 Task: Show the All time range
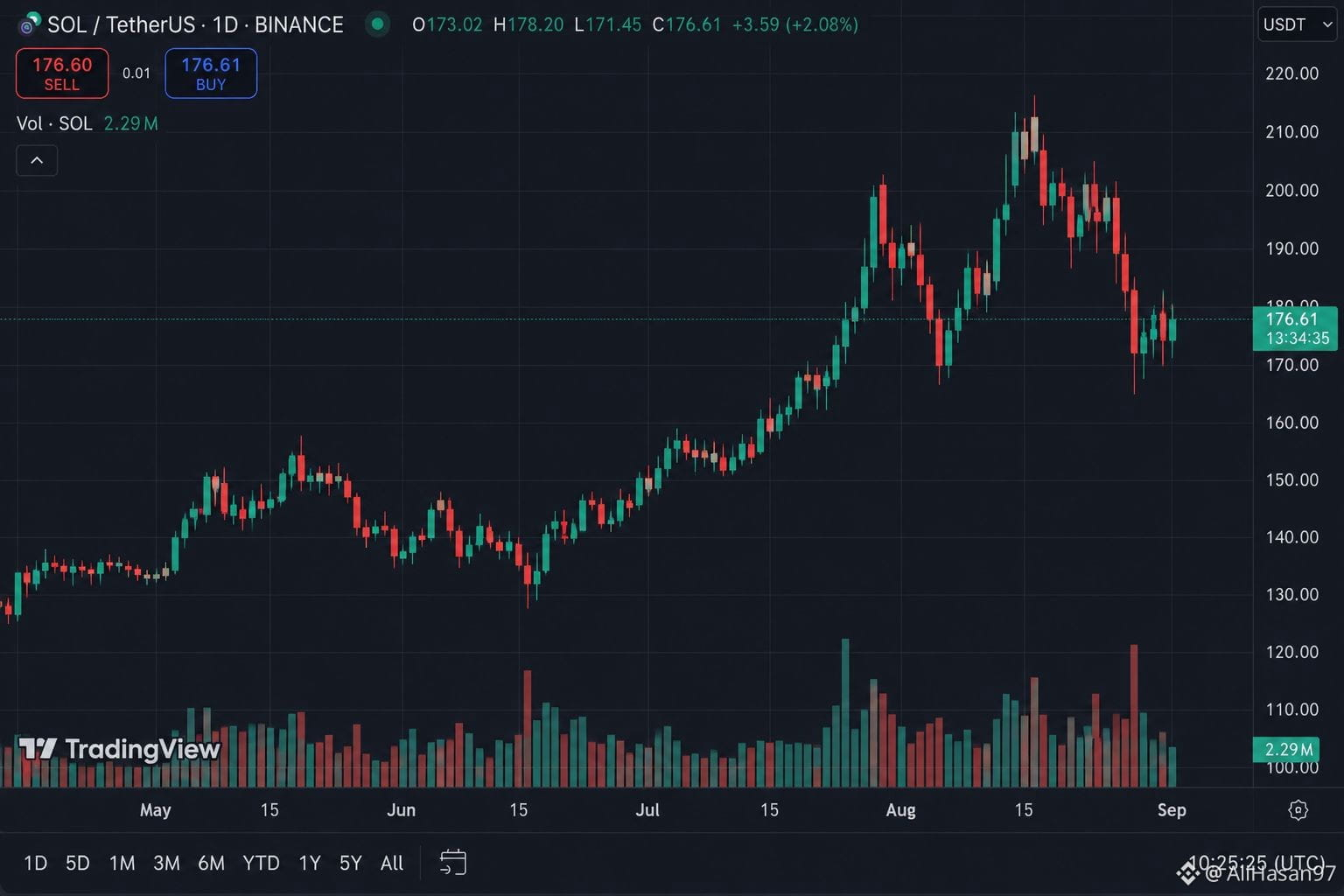(x=392, y=864)
